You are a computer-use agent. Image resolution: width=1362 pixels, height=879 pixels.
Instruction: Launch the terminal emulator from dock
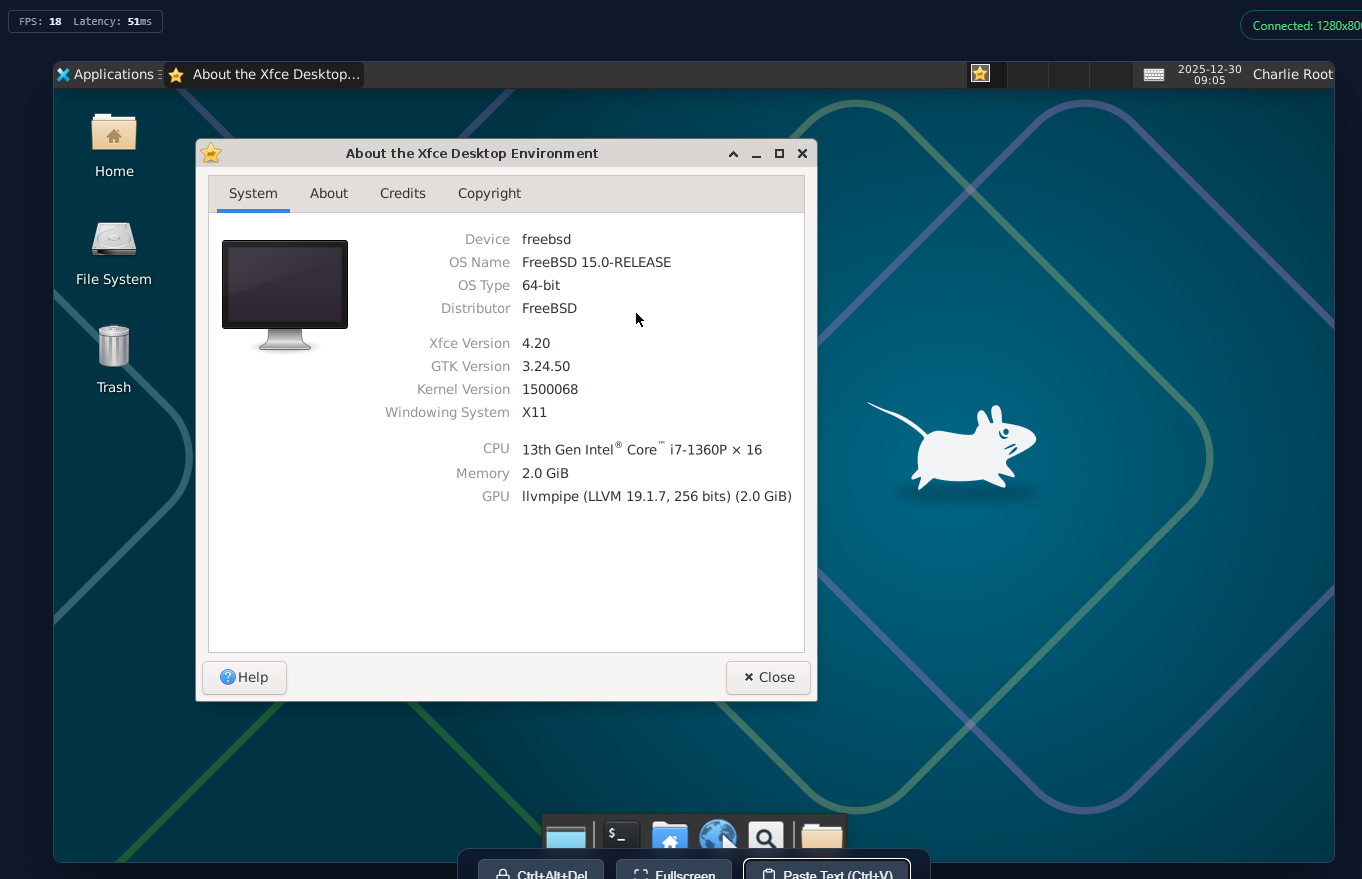click(621, 834)
